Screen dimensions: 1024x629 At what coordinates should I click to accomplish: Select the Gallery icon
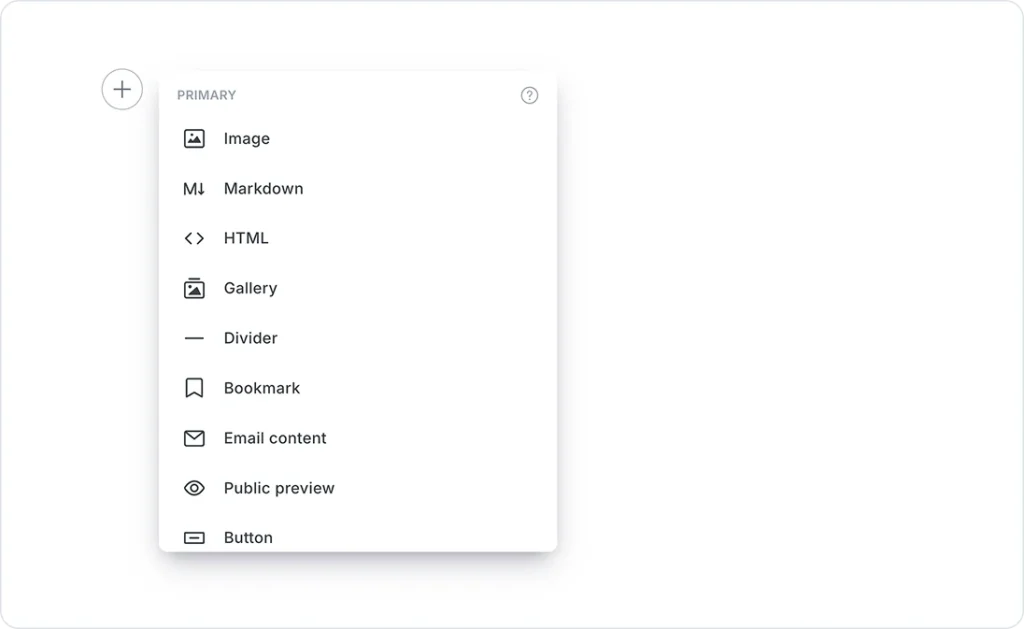pos(194,288)
